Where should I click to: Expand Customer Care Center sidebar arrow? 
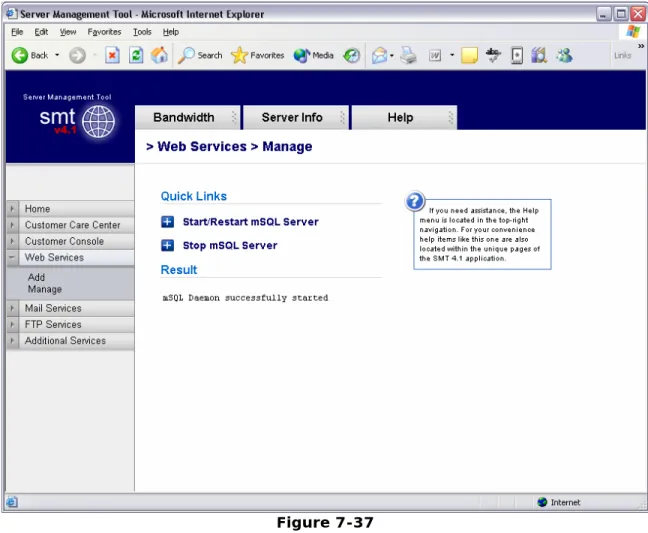click(12, 225)
